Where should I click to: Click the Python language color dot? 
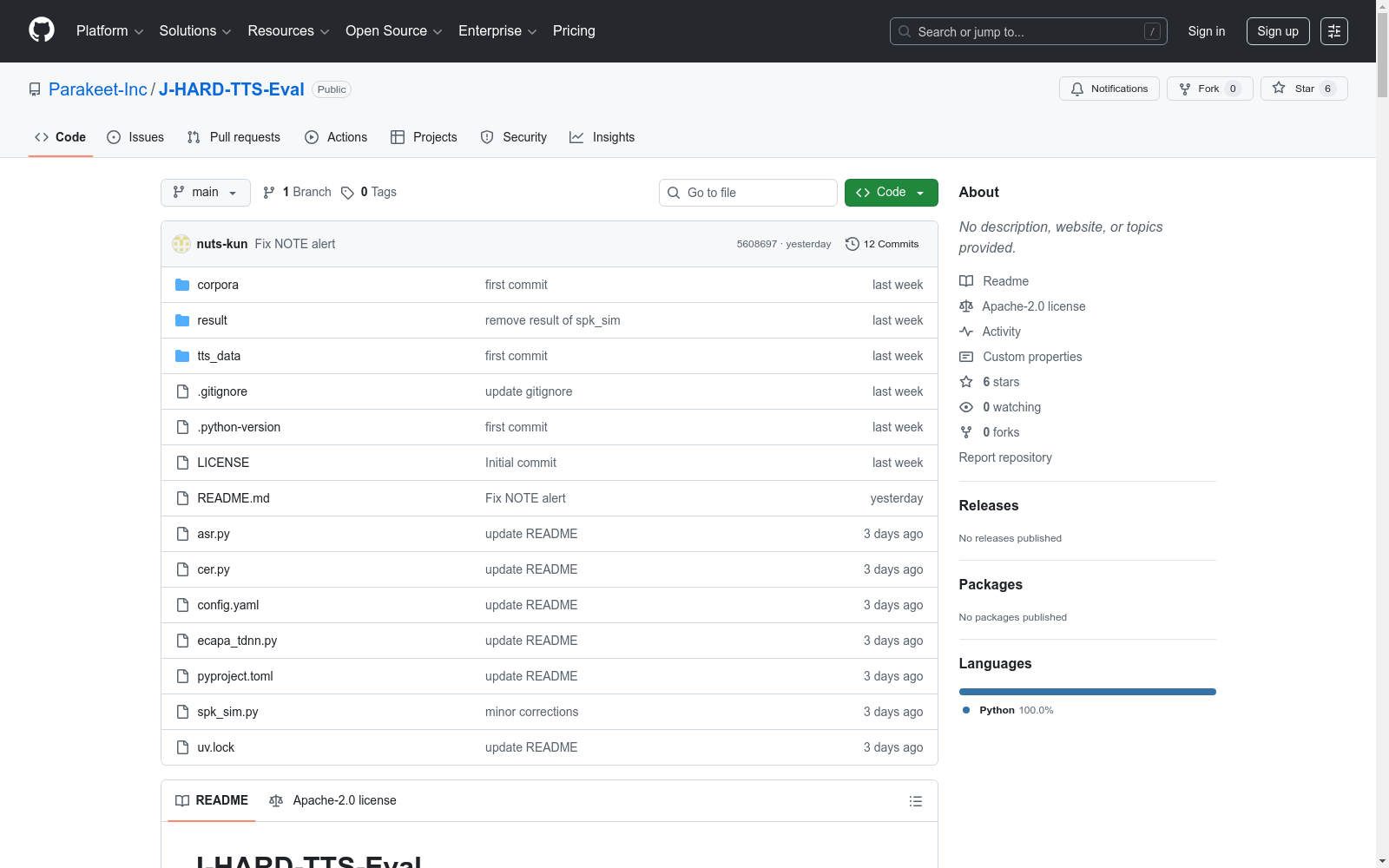tap(966, 710)
